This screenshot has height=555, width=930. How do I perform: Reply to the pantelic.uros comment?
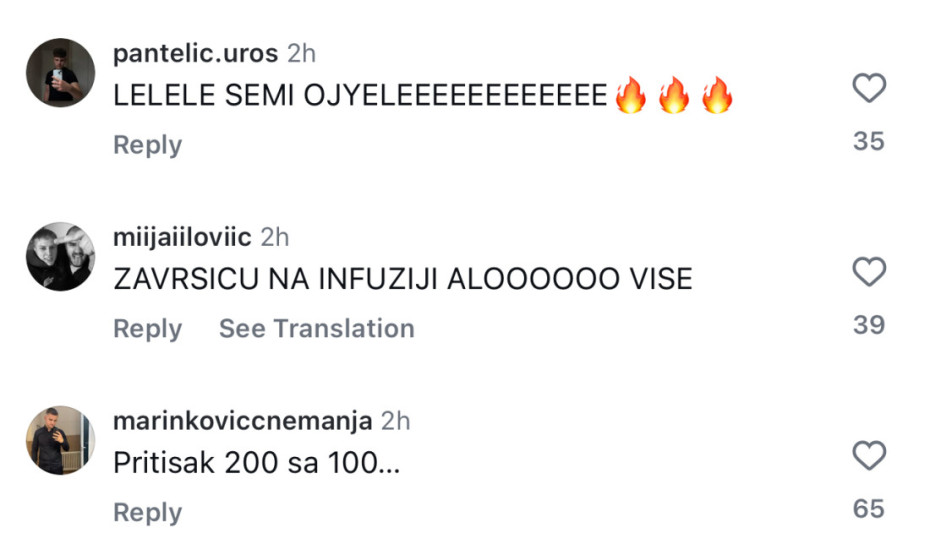click(147, 145)
